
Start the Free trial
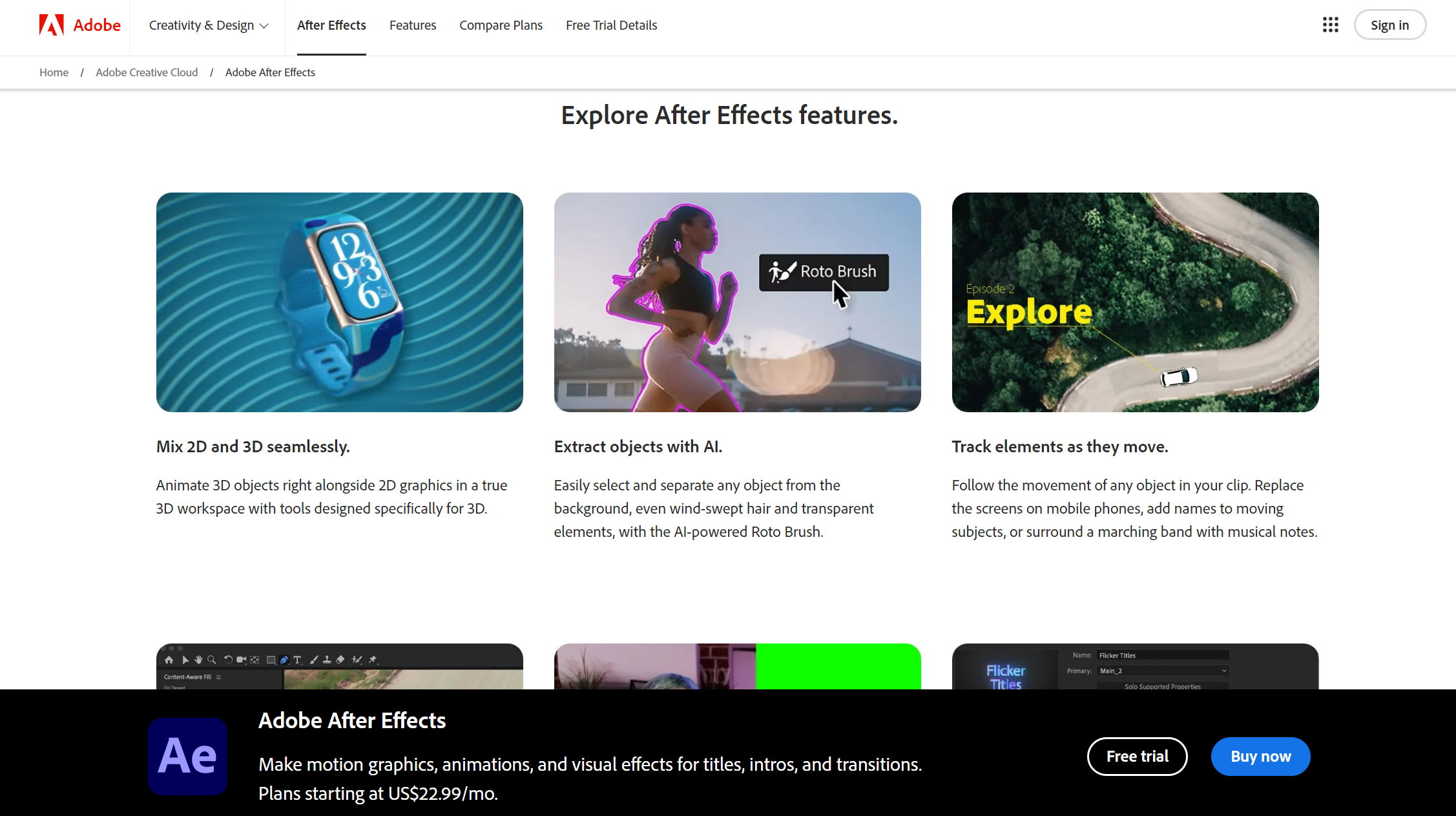coord(1137,756)
